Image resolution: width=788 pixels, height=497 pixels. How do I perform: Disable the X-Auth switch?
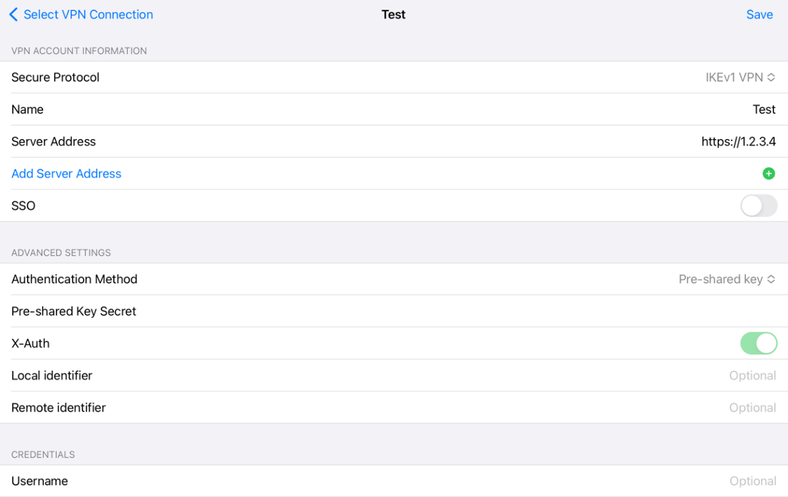(758, 343)
